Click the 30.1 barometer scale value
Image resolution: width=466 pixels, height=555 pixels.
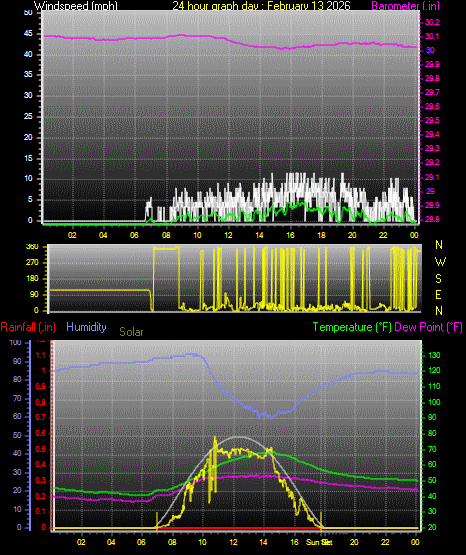click(432, 36)
